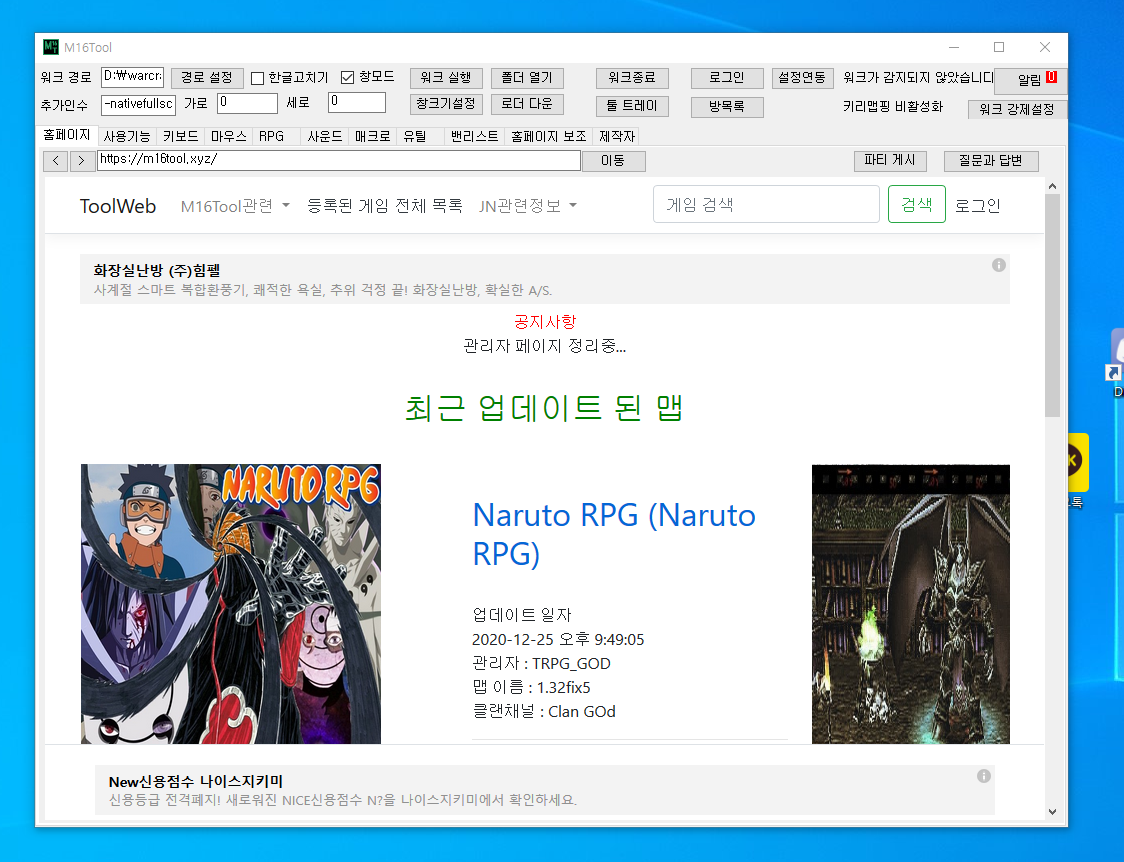The height and width of the screenshot is (862, 1124).
Task: Open the Naruto RPG title link
Action: [x=614, y=534]
